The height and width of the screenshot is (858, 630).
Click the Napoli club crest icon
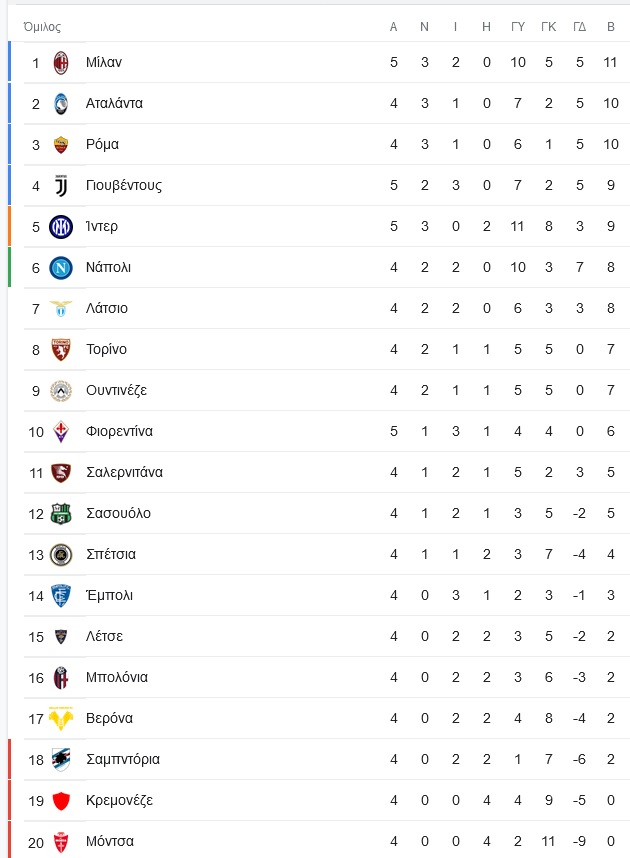tap(61, 268)
